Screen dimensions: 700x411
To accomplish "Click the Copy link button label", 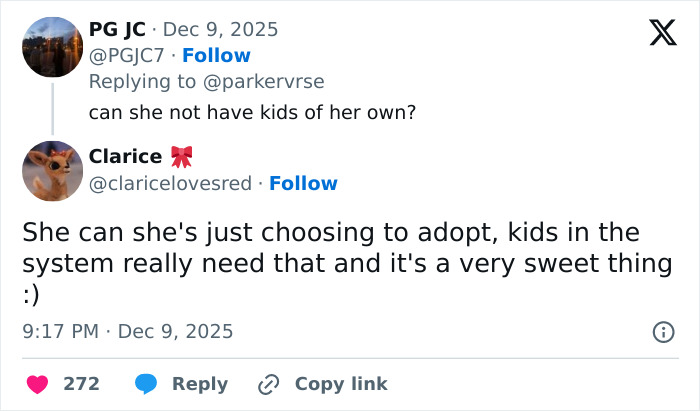I will (341, 384).
